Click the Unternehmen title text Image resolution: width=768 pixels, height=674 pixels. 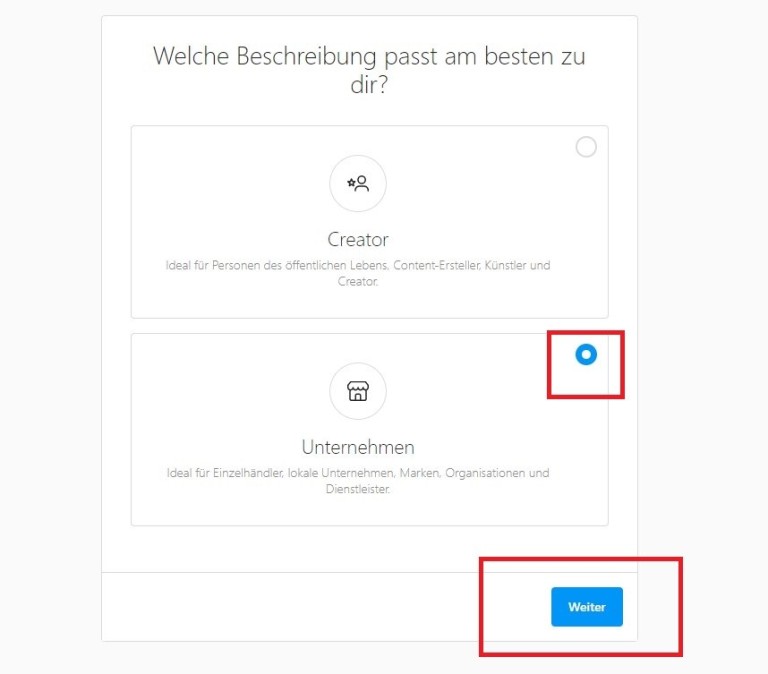pyautogui.click(x=358, y=447)
